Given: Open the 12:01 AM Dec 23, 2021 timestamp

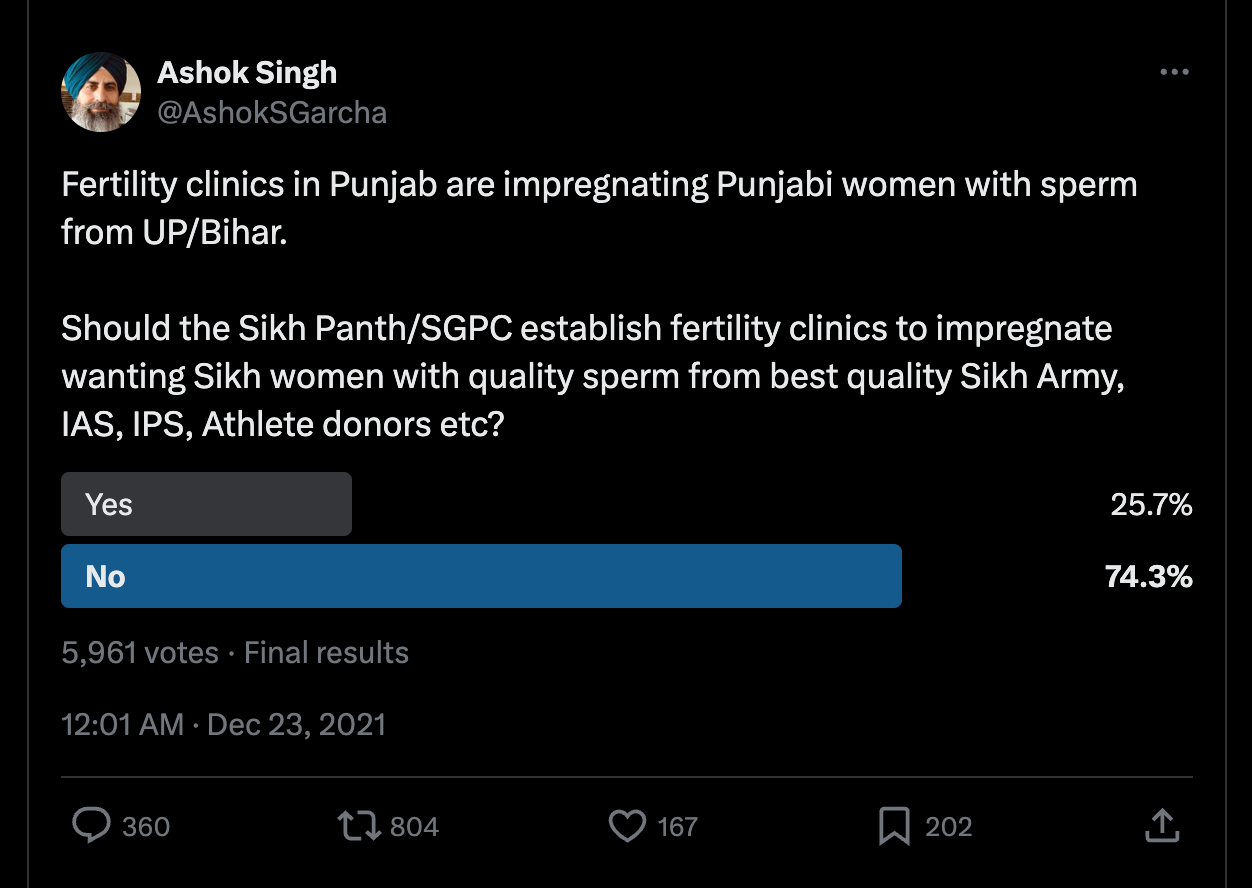Looking at the screenshot, I should 224,724.
